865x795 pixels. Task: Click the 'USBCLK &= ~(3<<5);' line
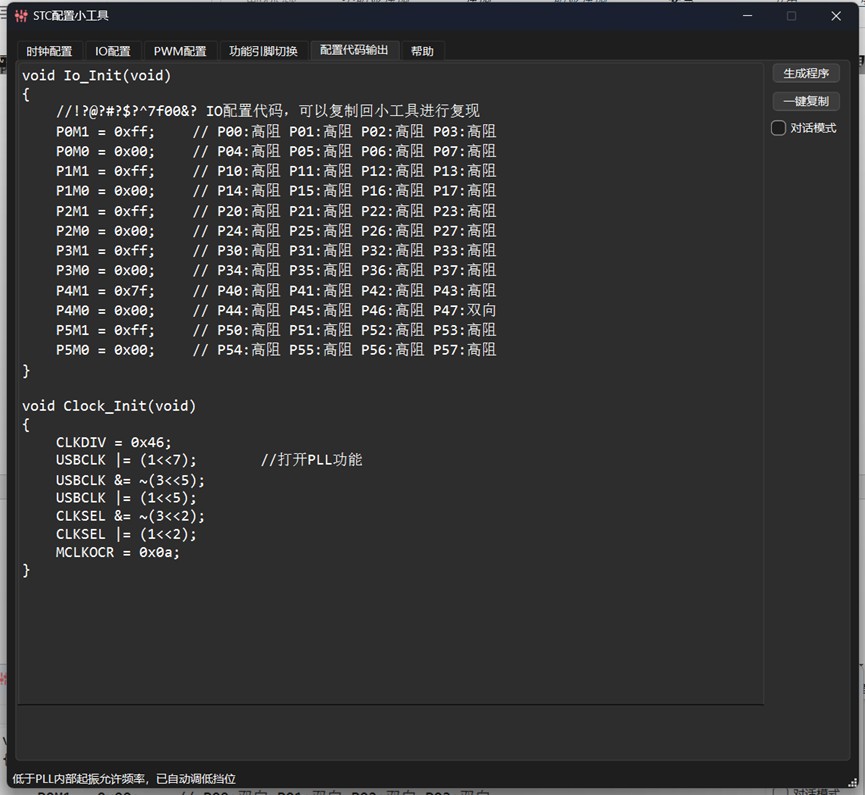tap(130, 481)
